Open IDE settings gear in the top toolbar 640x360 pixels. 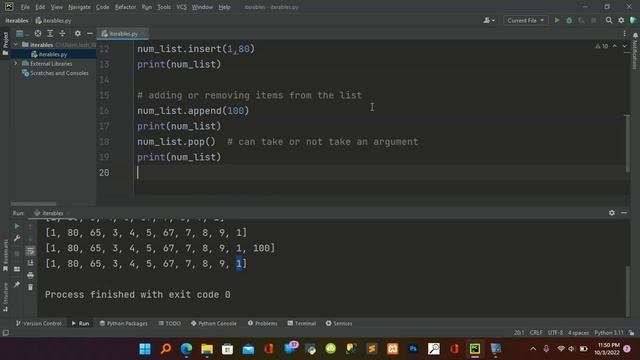coord(621,20)
